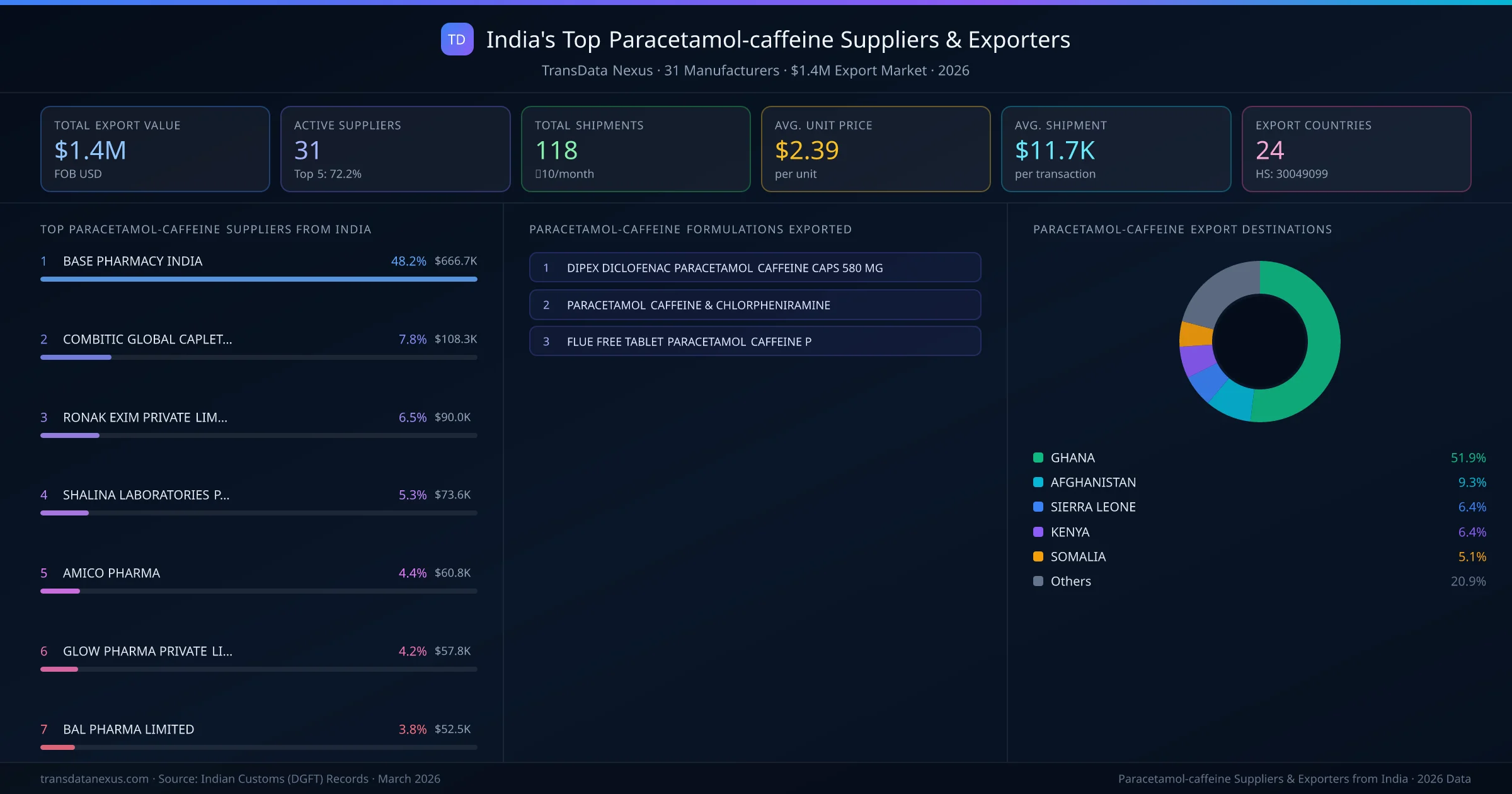Click the gray Others legend marker
The width and height of the screenshot is (1512, 794).
pyautogui.click(x=1037, y=581)
